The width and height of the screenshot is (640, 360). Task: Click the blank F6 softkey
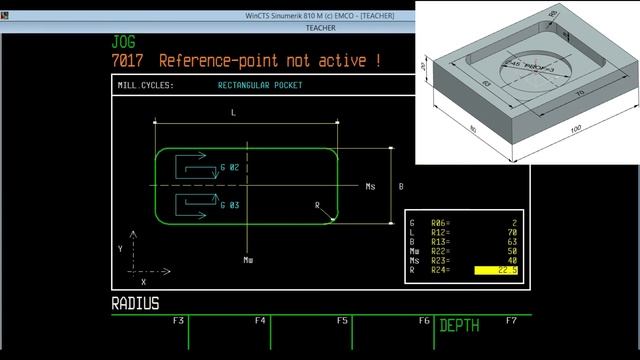393,333
